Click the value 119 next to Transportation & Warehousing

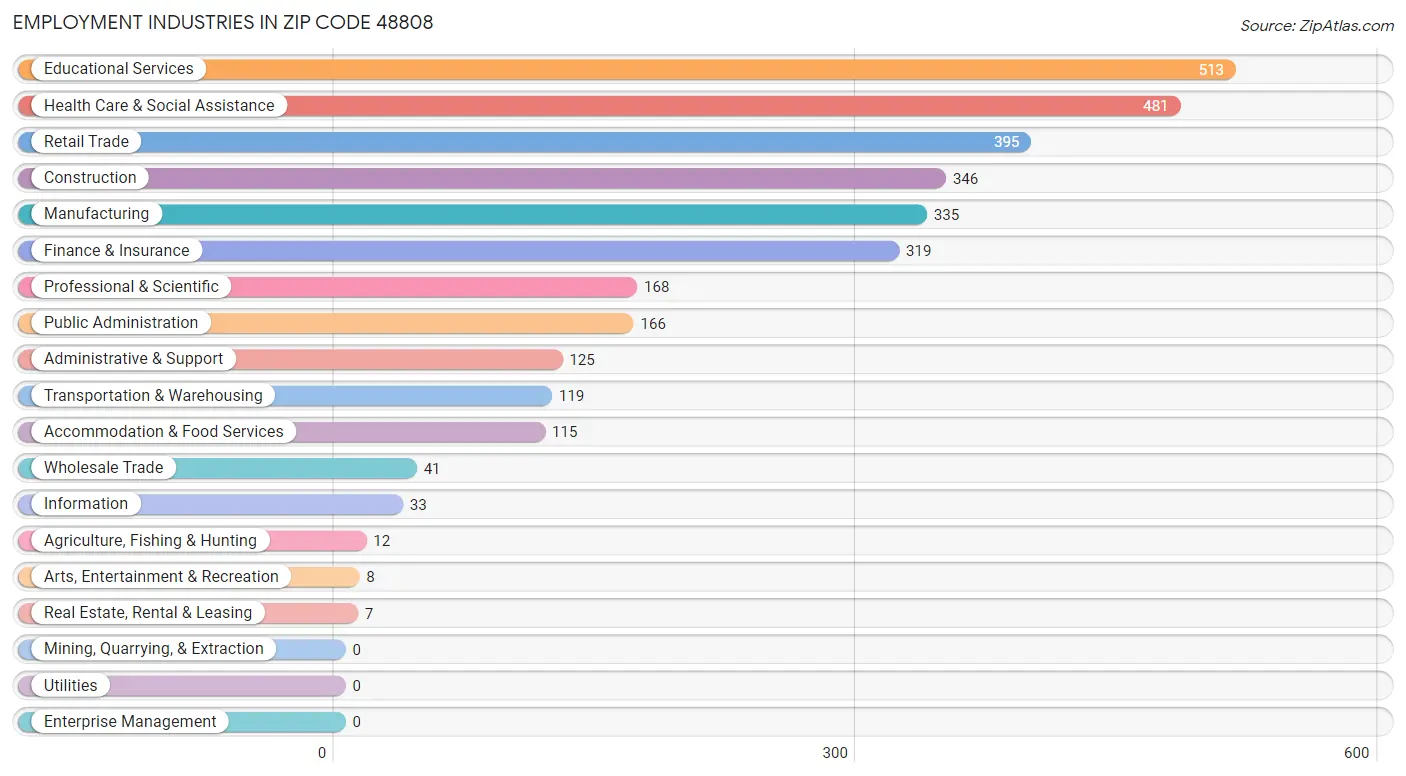pos(571,396)
